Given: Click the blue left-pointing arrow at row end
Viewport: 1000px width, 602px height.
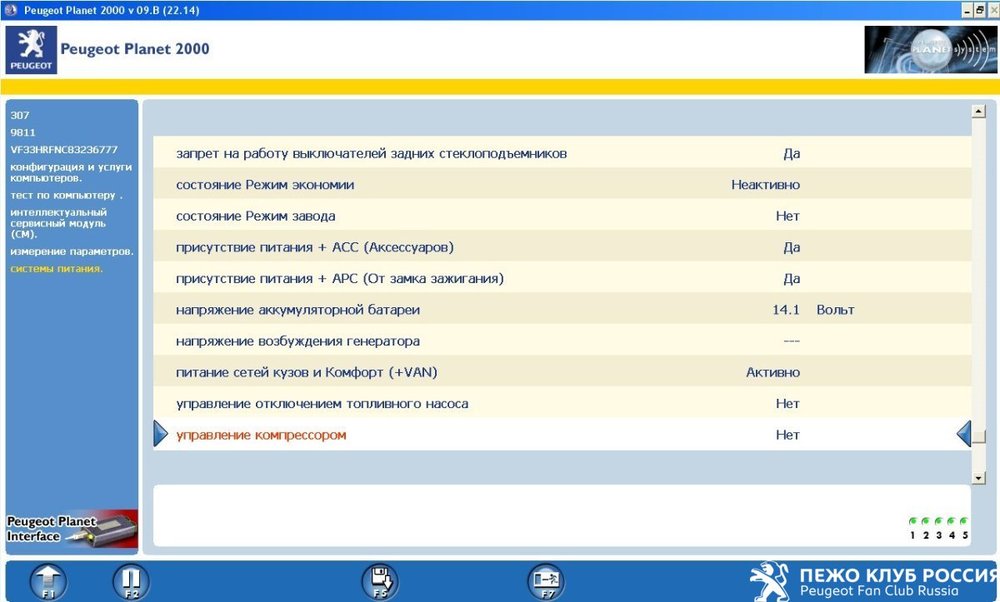Looking at the screenshot, I should click(964, 434).
